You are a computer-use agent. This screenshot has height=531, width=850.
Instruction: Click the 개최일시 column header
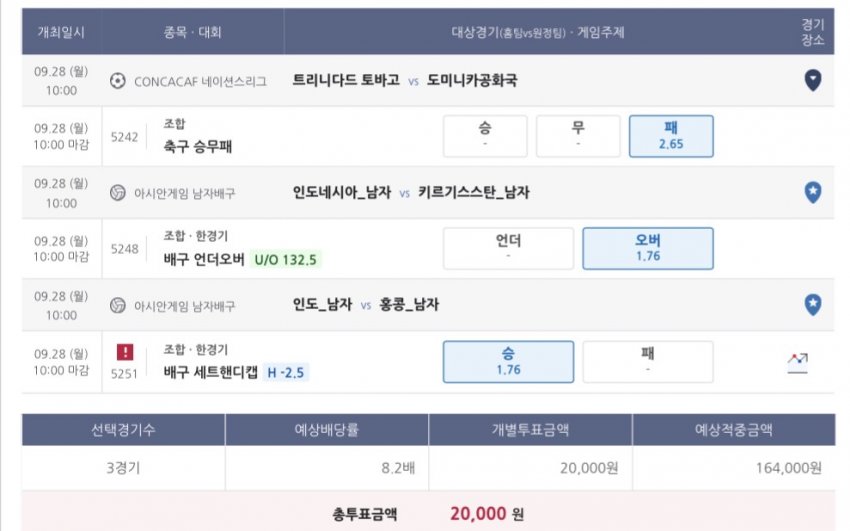pyautogui.click(x=61, y=32)
